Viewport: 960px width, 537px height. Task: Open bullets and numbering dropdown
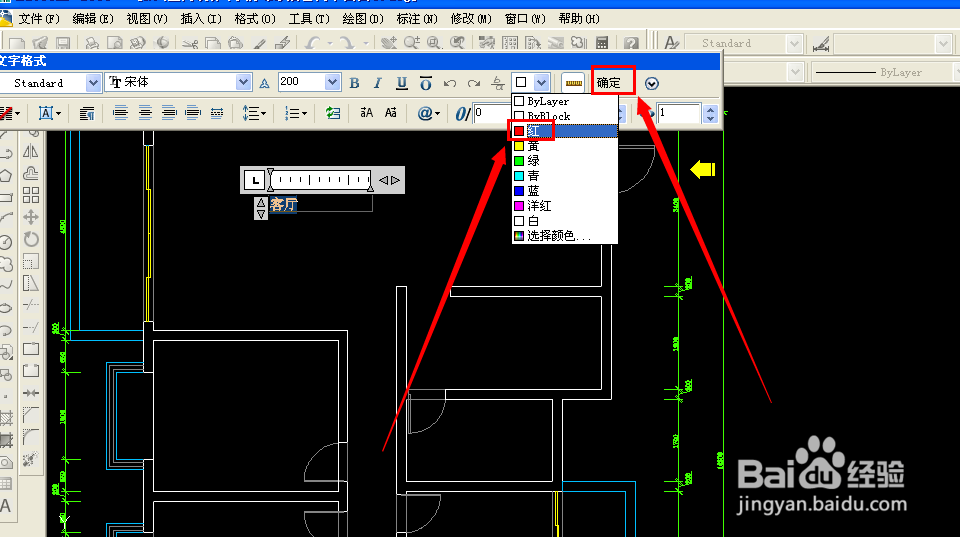coord(296,113)
